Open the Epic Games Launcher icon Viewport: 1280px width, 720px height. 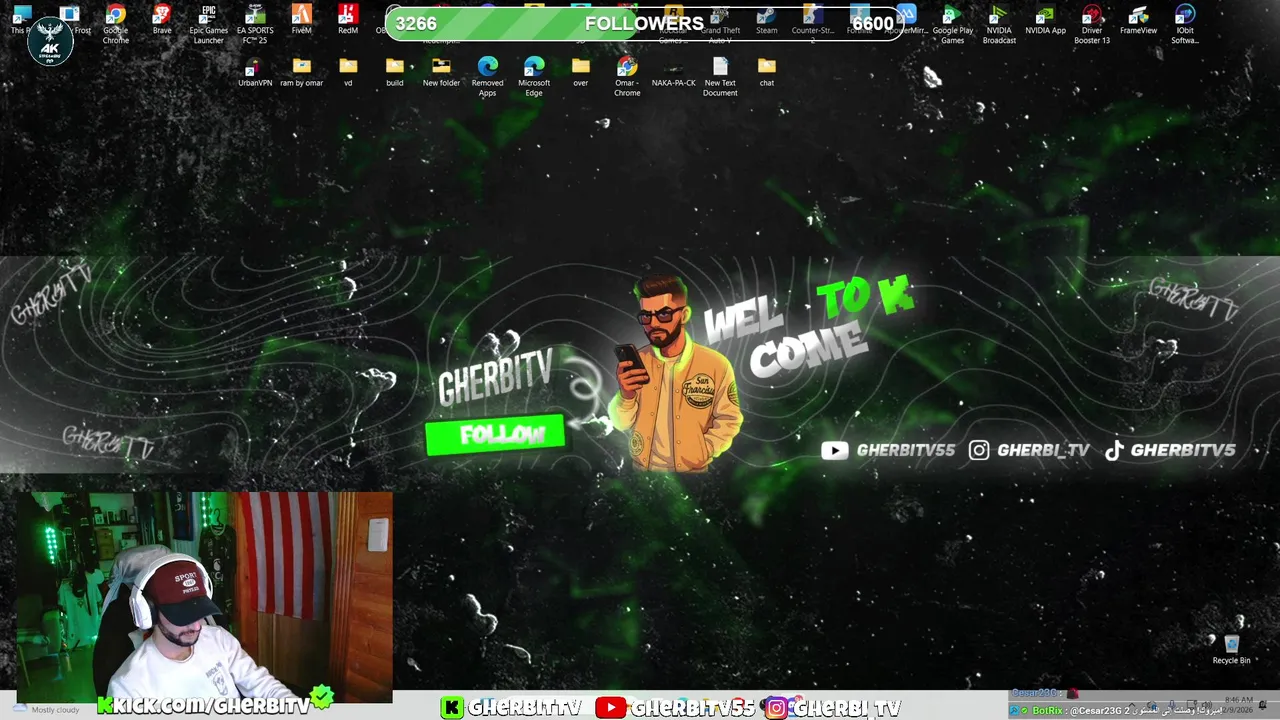pos(208,23)
